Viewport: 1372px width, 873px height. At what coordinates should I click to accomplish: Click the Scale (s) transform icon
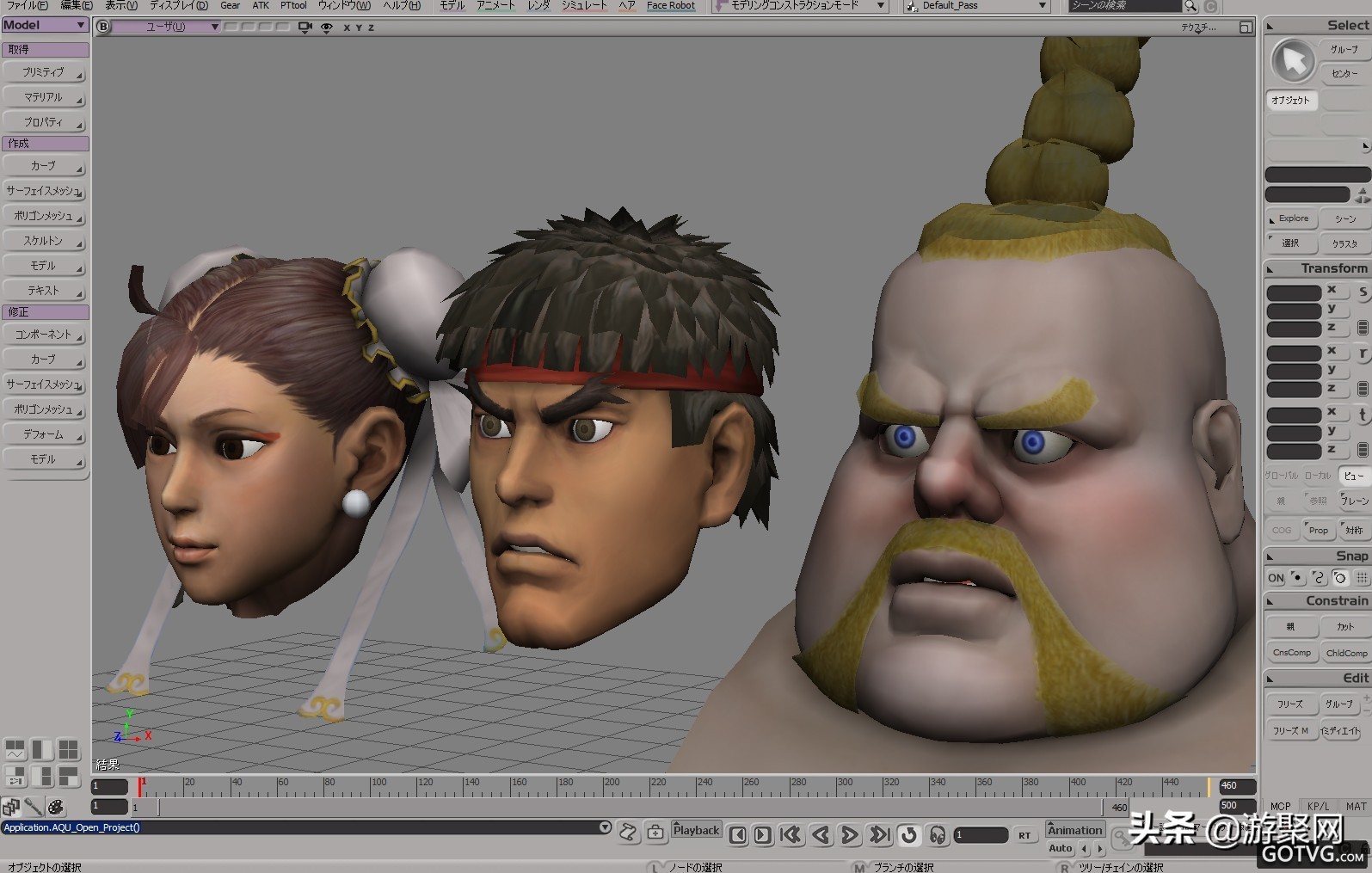1363,292
